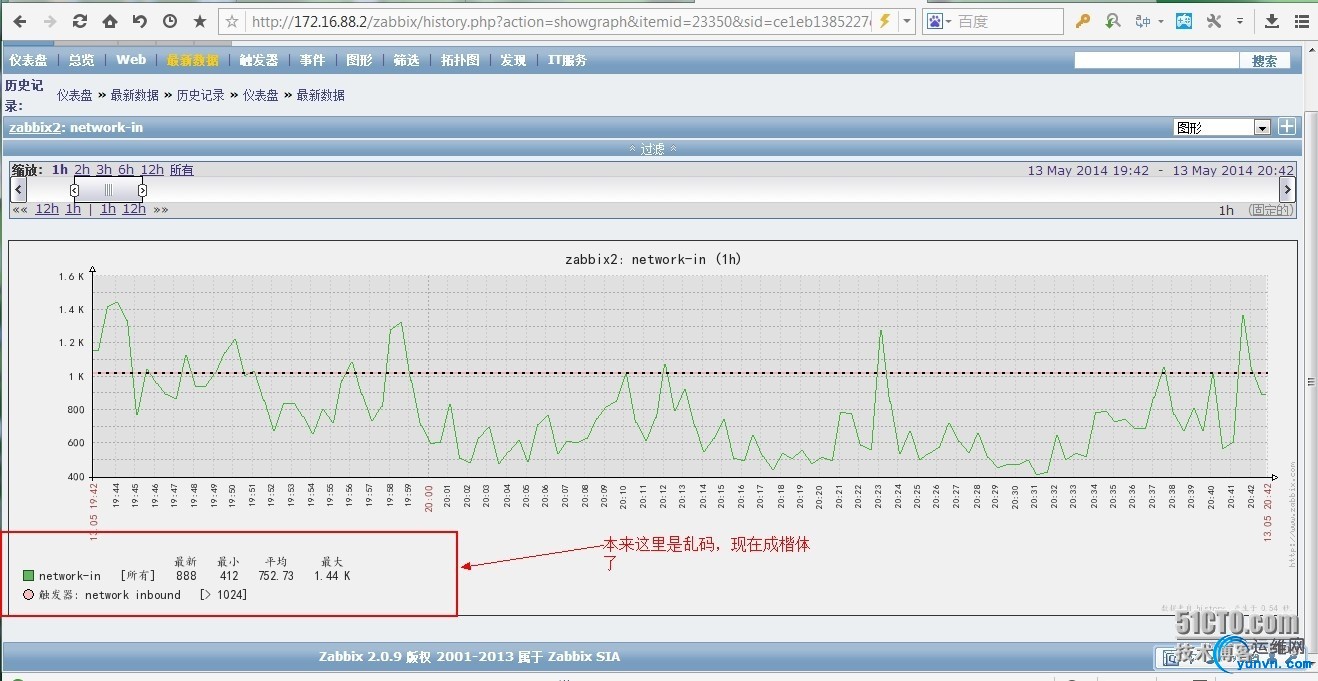
Task: Open the 图形 view type dropdown
Action: [1221, 127]
